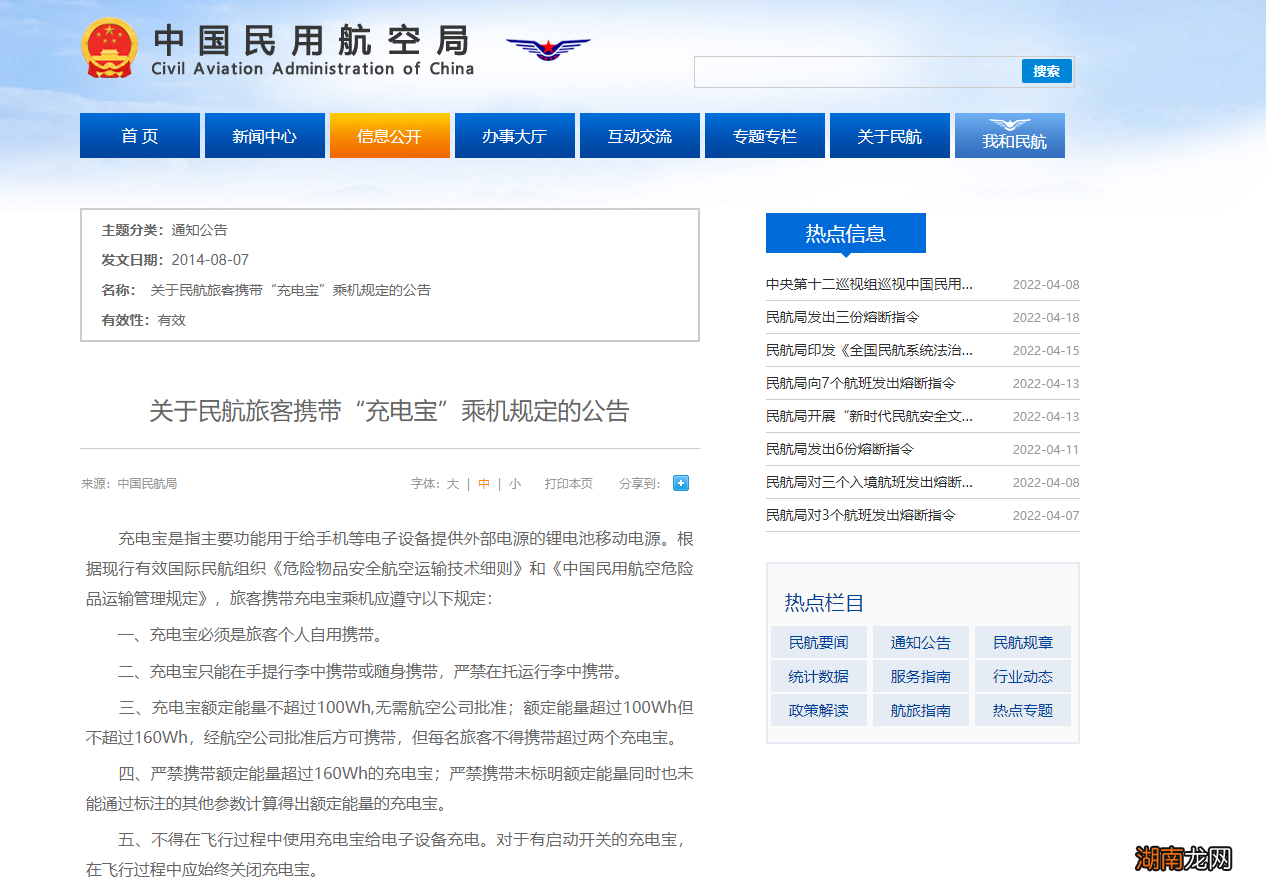Open the blue share (+) icon

point(680,483)
